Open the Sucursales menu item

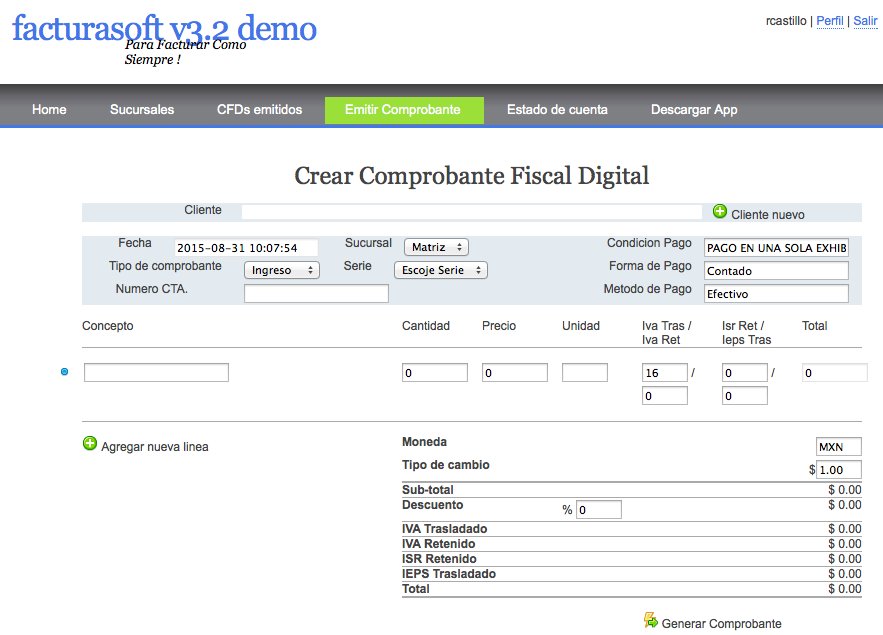point(142,110)
